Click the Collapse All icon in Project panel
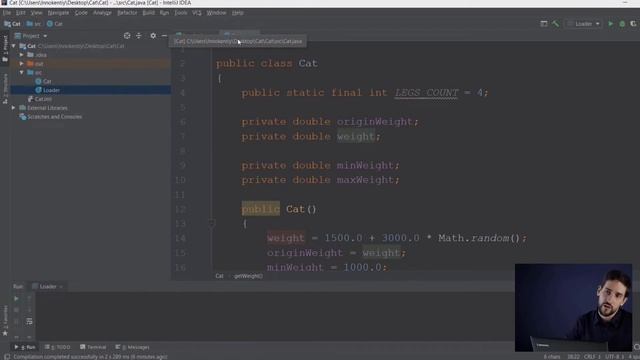The image size is (640, 360). click(x=139, y=36)
